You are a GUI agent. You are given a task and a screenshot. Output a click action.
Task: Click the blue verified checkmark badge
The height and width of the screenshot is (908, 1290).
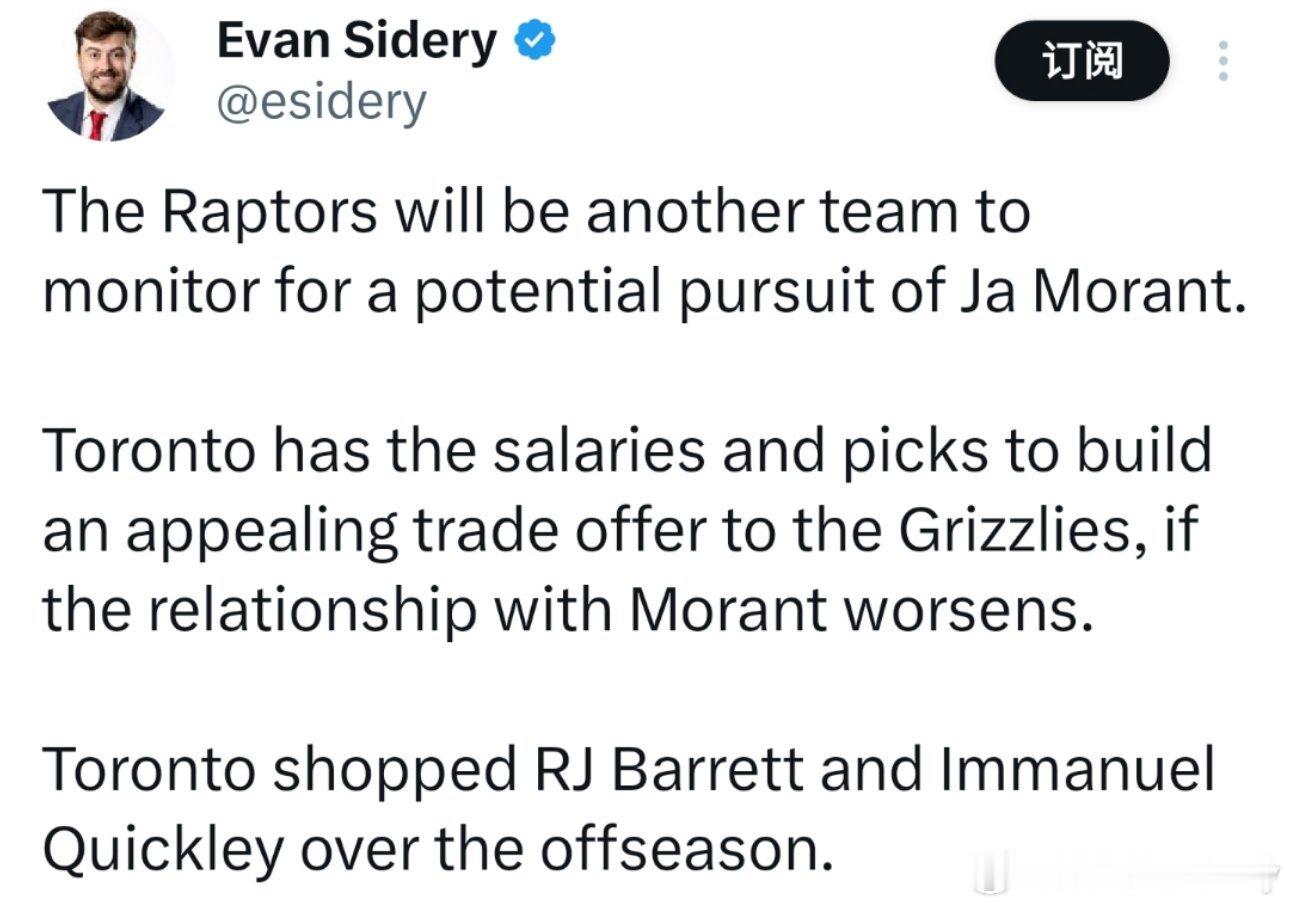pos(535,42)
